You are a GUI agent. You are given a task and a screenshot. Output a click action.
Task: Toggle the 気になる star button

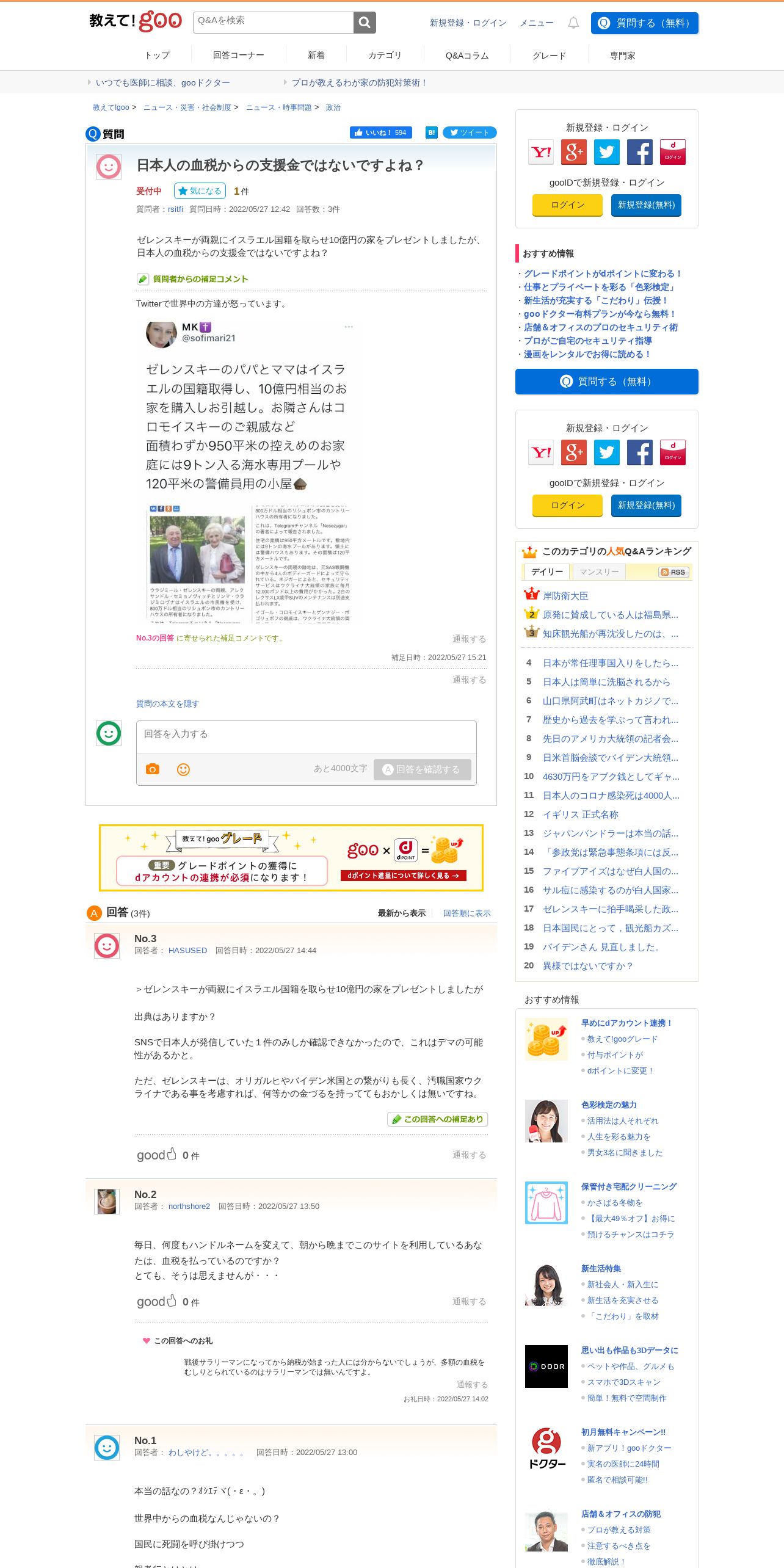point(200,191)
